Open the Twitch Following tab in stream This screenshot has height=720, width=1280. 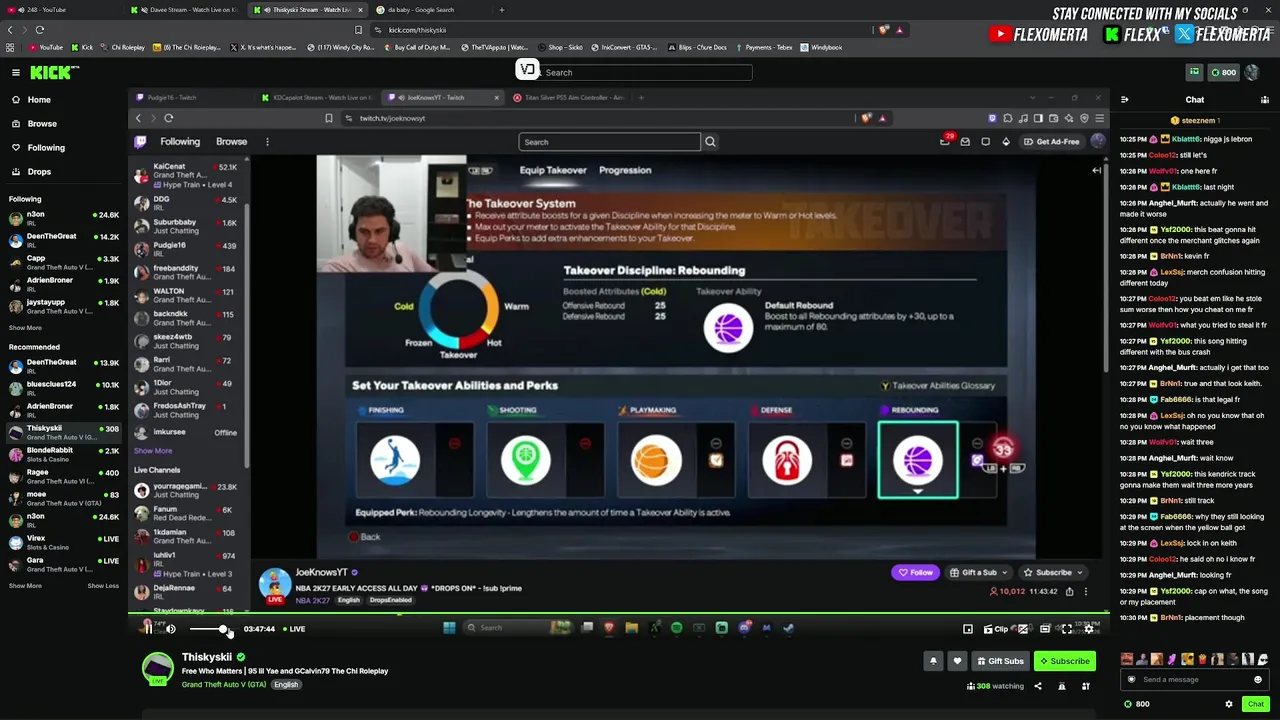[180, 142]
